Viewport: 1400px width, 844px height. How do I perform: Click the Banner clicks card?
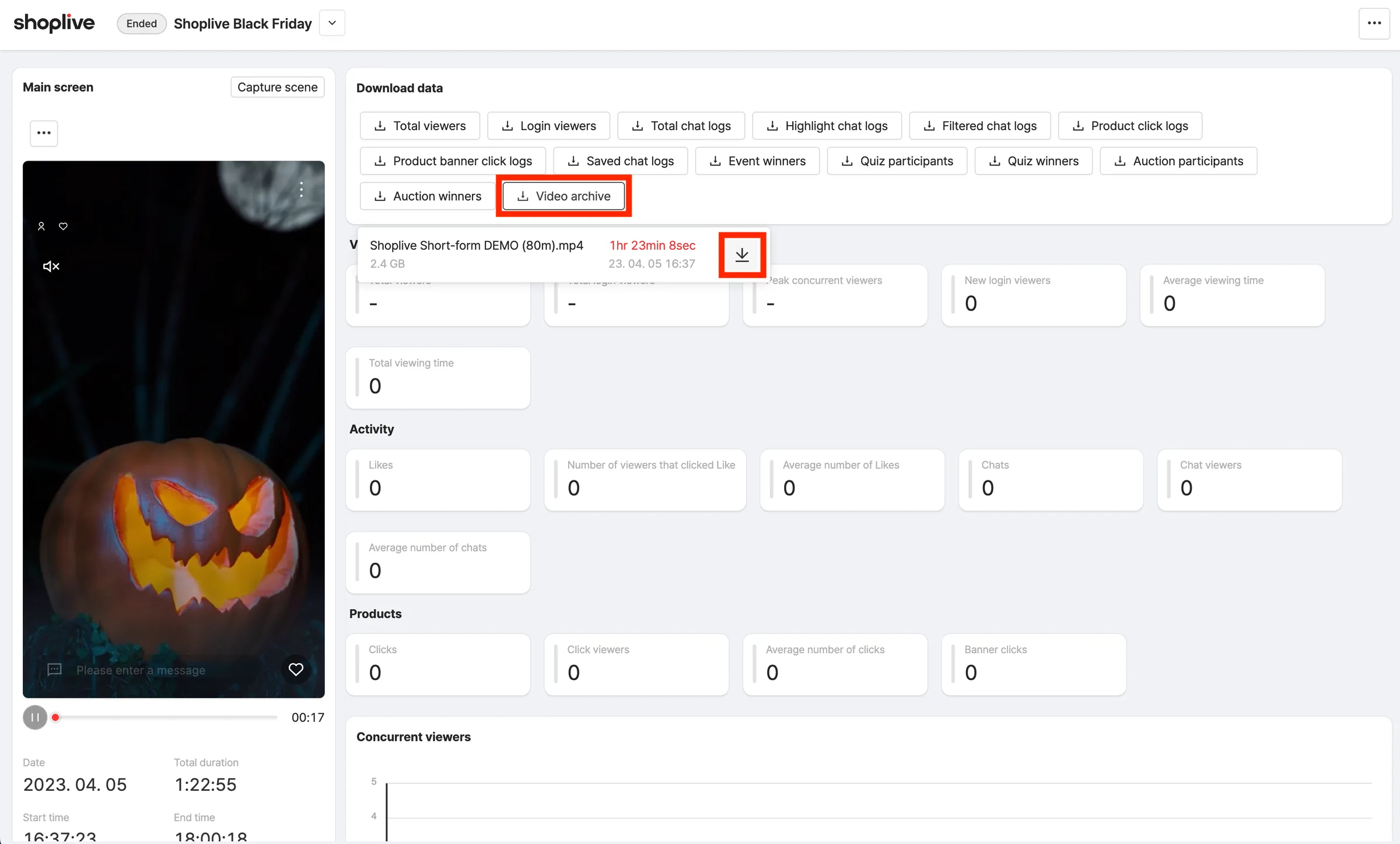coord(1033,665)
